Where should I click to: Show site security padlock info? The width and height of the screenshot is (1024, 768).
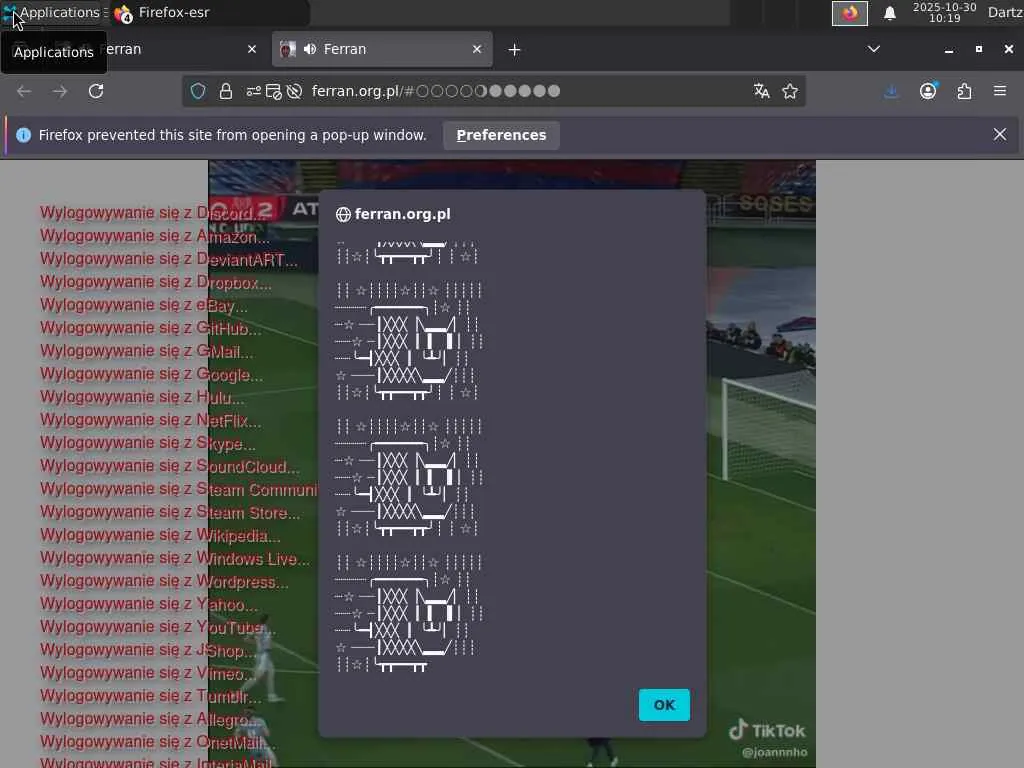click(226, 91)
